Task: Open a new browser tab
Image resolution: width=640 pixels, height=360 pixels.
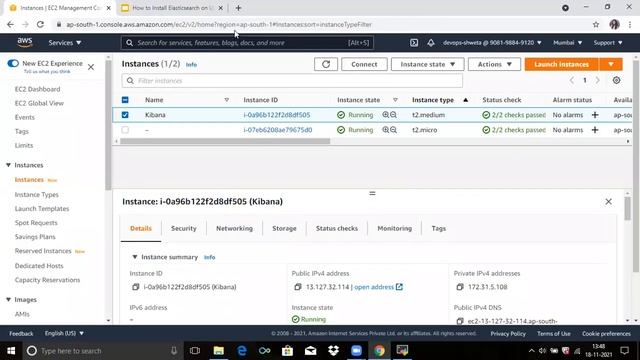Action: click(x=238, y=8)
